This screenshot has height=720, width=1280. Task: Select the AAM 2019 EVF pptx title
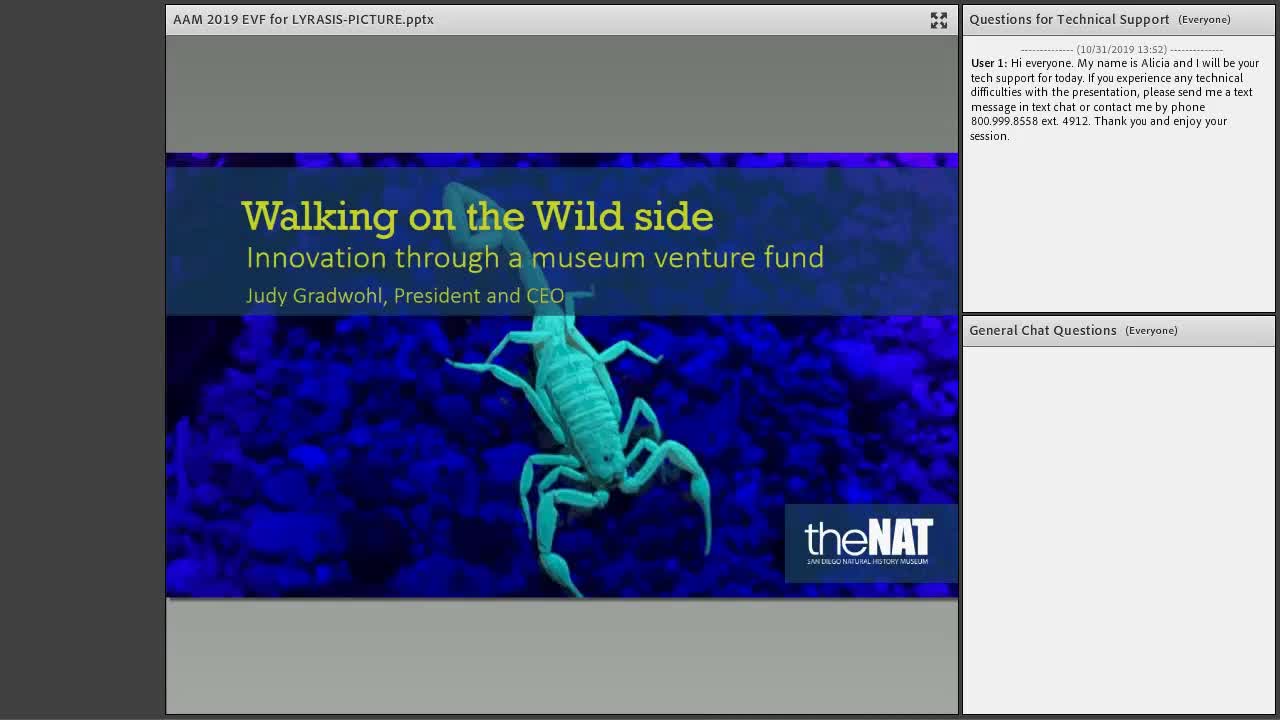[303, 19]
